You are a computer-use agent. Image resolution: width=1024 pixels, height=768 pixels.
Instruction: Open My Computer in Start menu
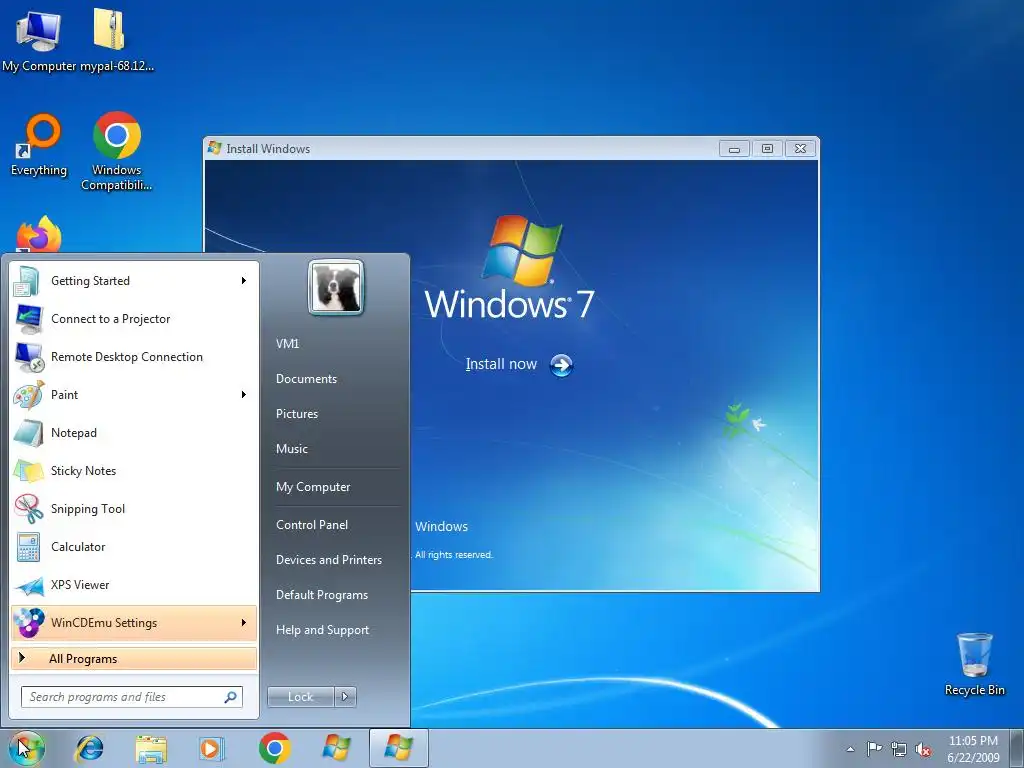pos(313,487)
